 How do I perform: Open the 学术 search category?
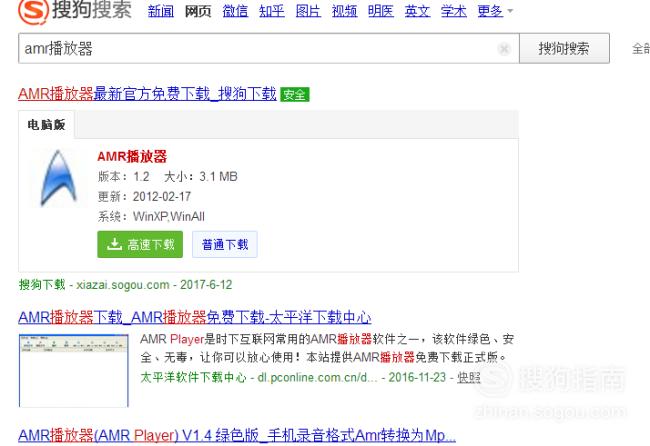(x=454, y=11)
